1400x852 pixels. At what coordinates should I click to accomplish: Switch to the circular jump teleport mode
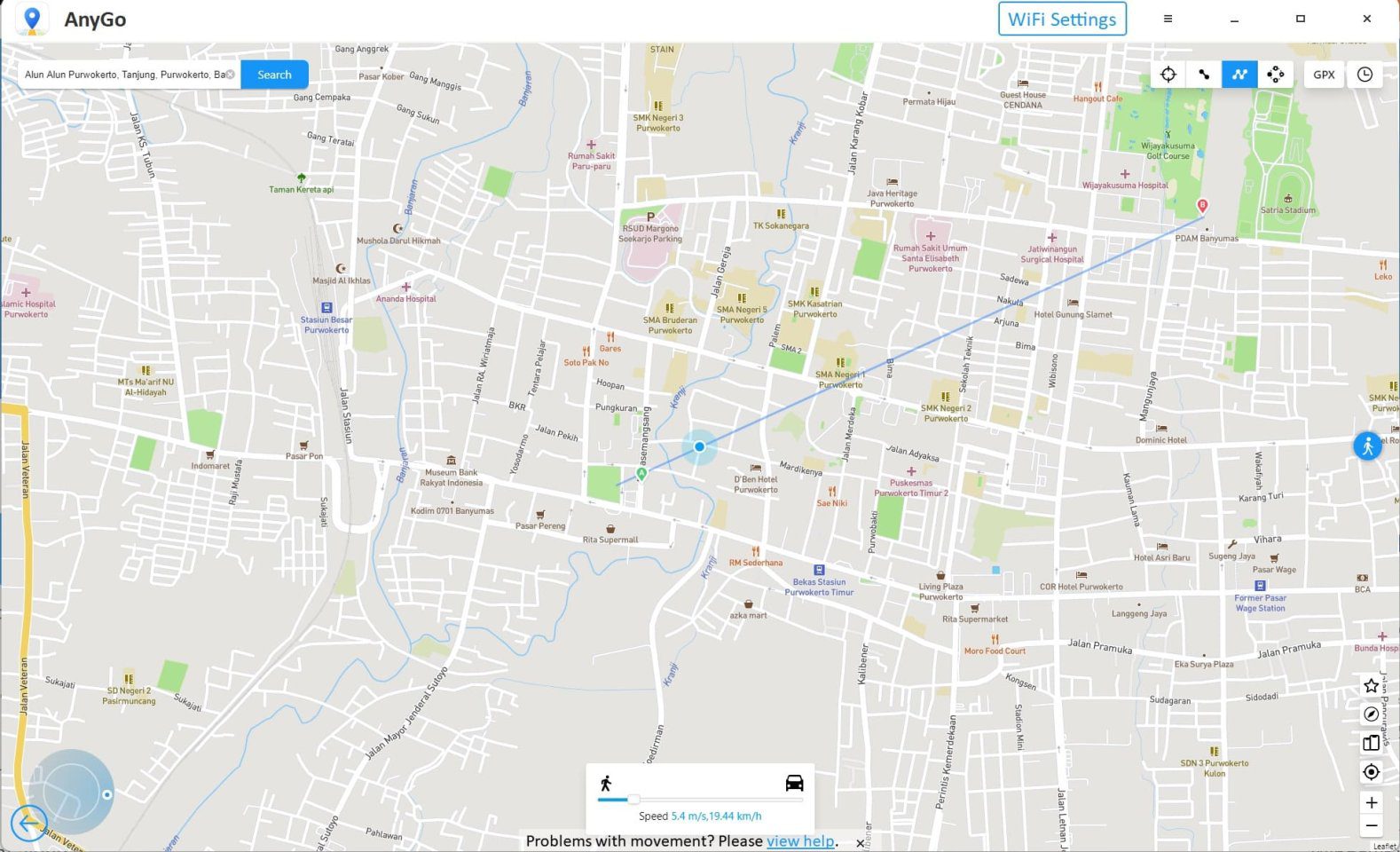pos(1276,75)
